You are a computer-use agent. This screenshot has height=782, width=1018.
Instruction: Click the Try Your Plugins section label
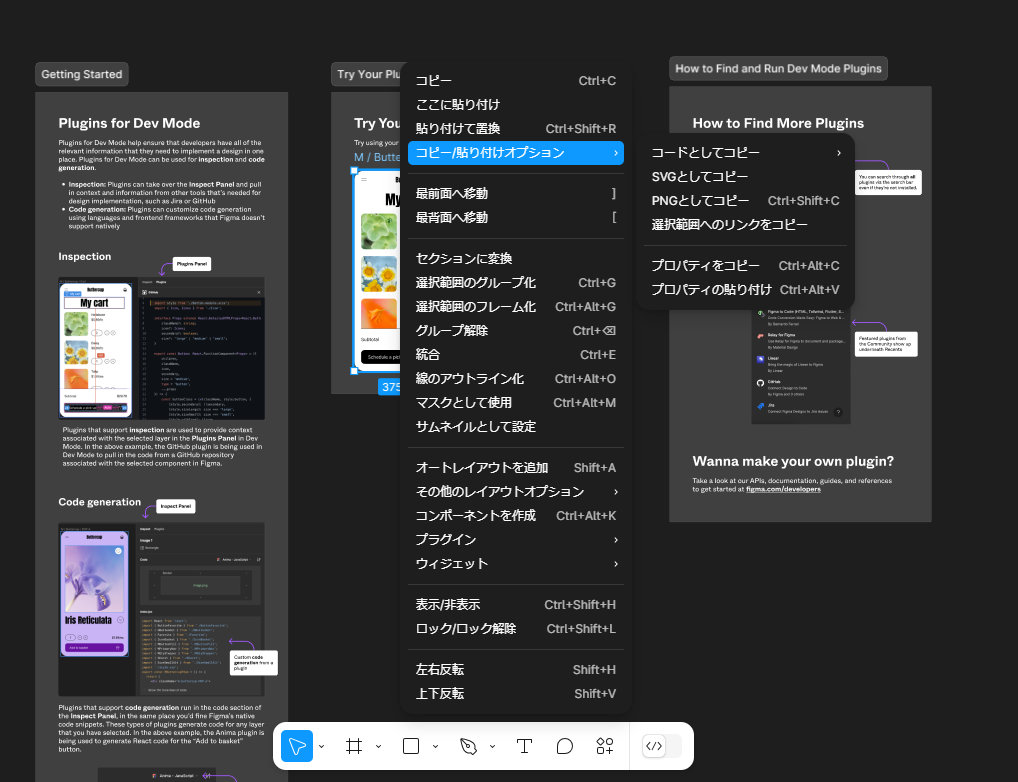[x=367, y=74]
